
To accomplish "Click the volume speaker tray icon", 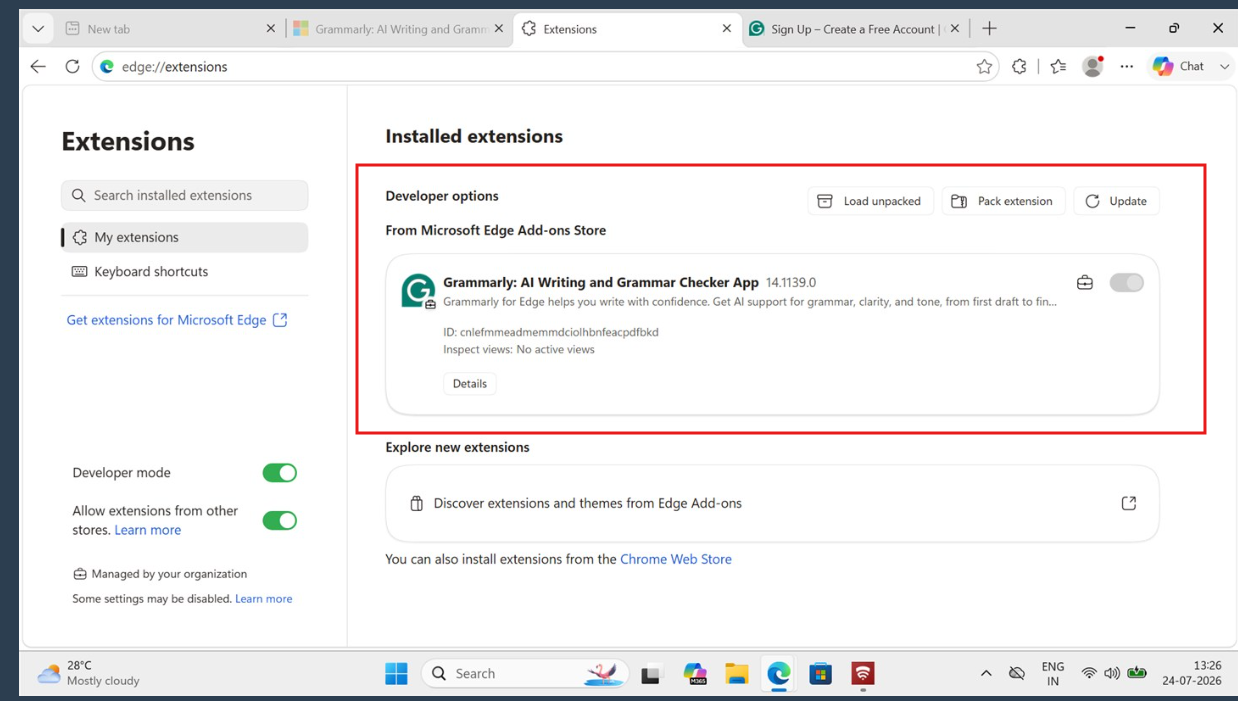I will pyautogui.click(x=1112, y=674).
